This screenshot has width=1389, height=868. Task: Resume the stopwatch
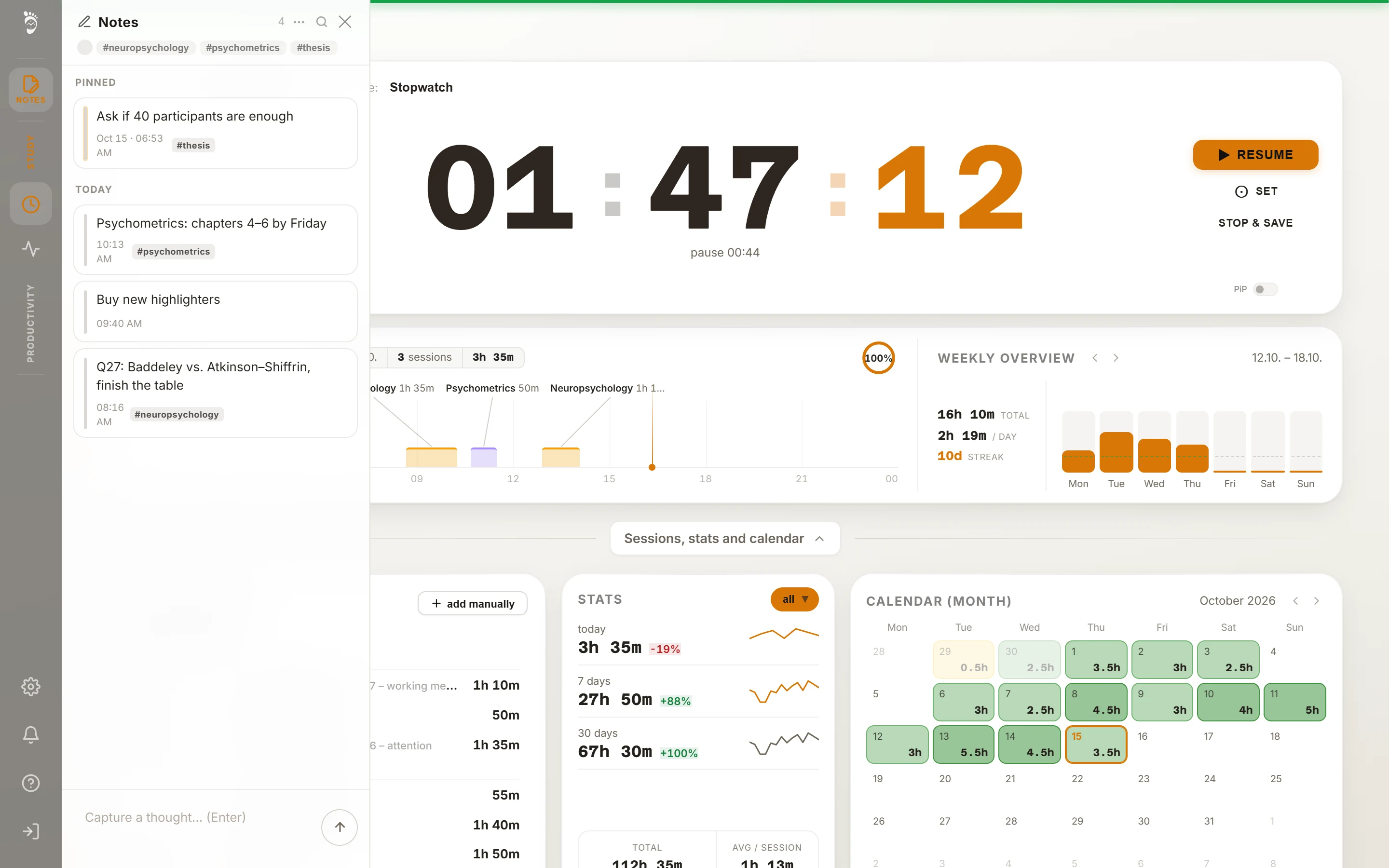[1255, 155]
